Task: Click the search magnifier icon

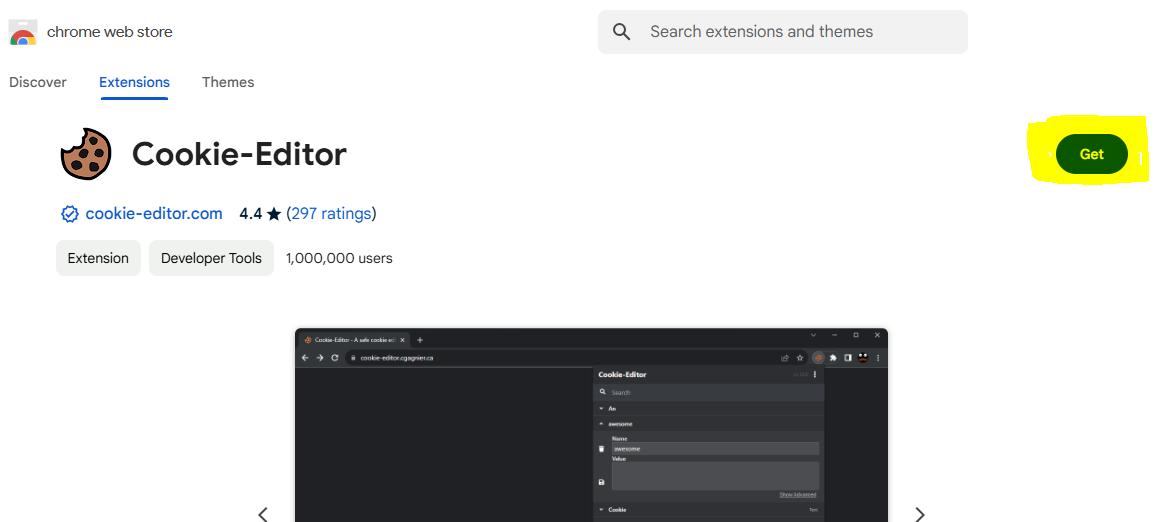Action: pos(621,32)
